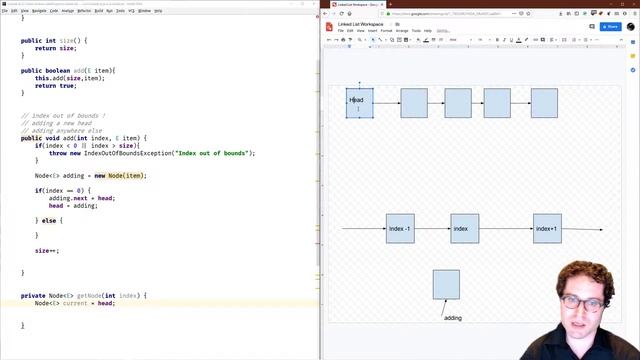Viewport: 640px width, 360px height.
Task: Collapse the Drawings menus with chevron
Action: (x=621, y=40)
